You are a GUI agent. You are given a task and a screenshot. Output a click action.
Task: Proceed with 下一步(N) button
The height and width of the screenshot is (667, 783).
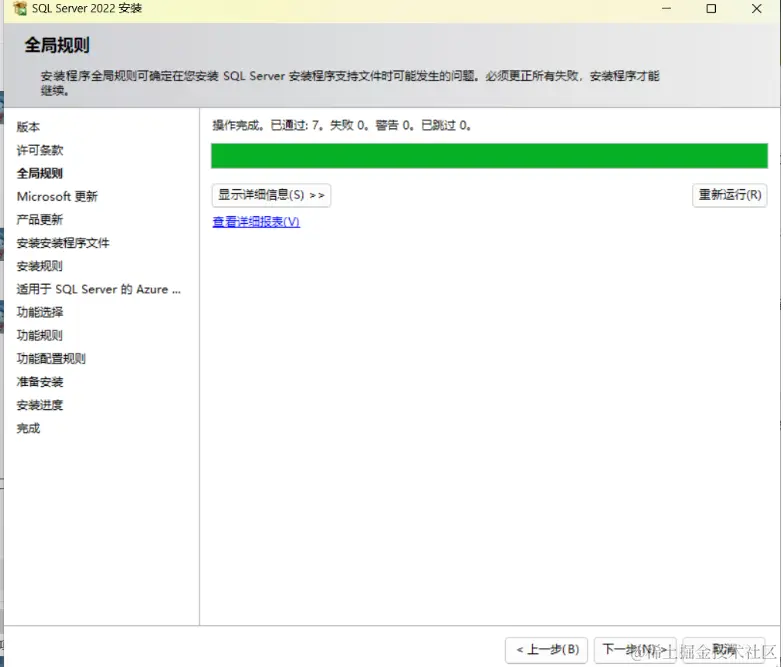click(635, 650)
